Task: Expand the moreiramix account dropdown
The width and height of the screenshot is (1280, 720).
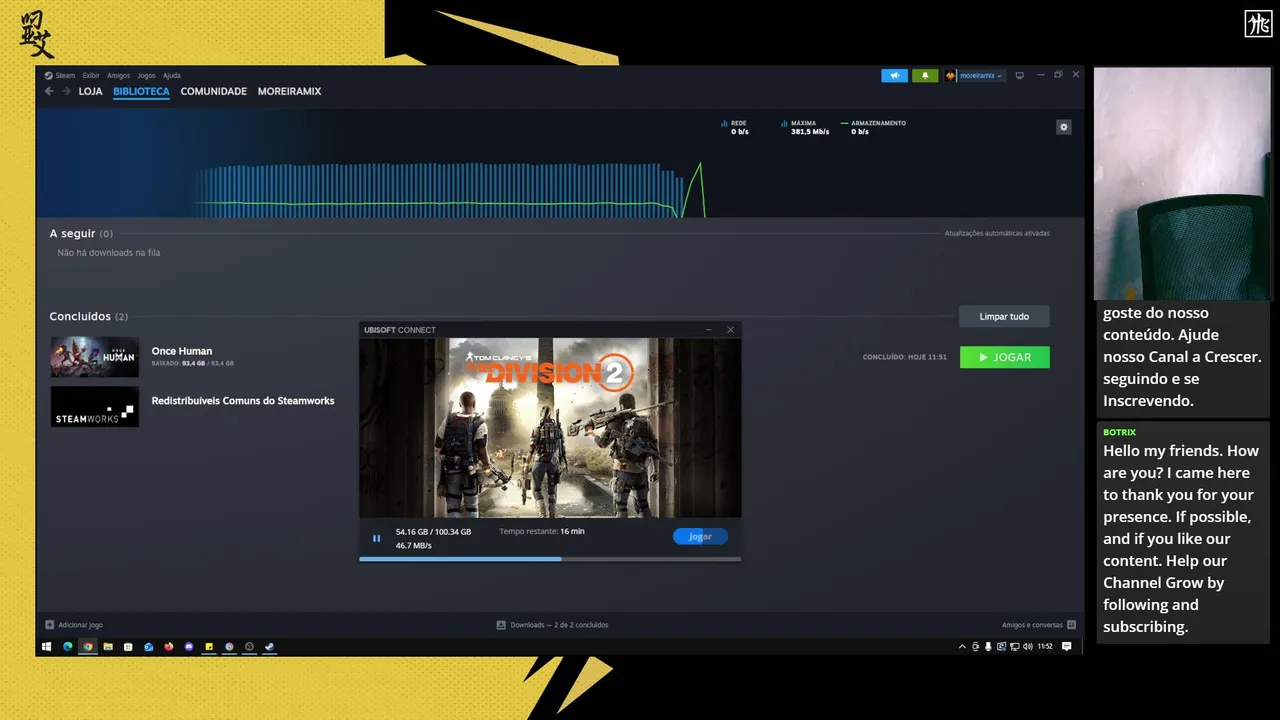Action: coord(974,75)
